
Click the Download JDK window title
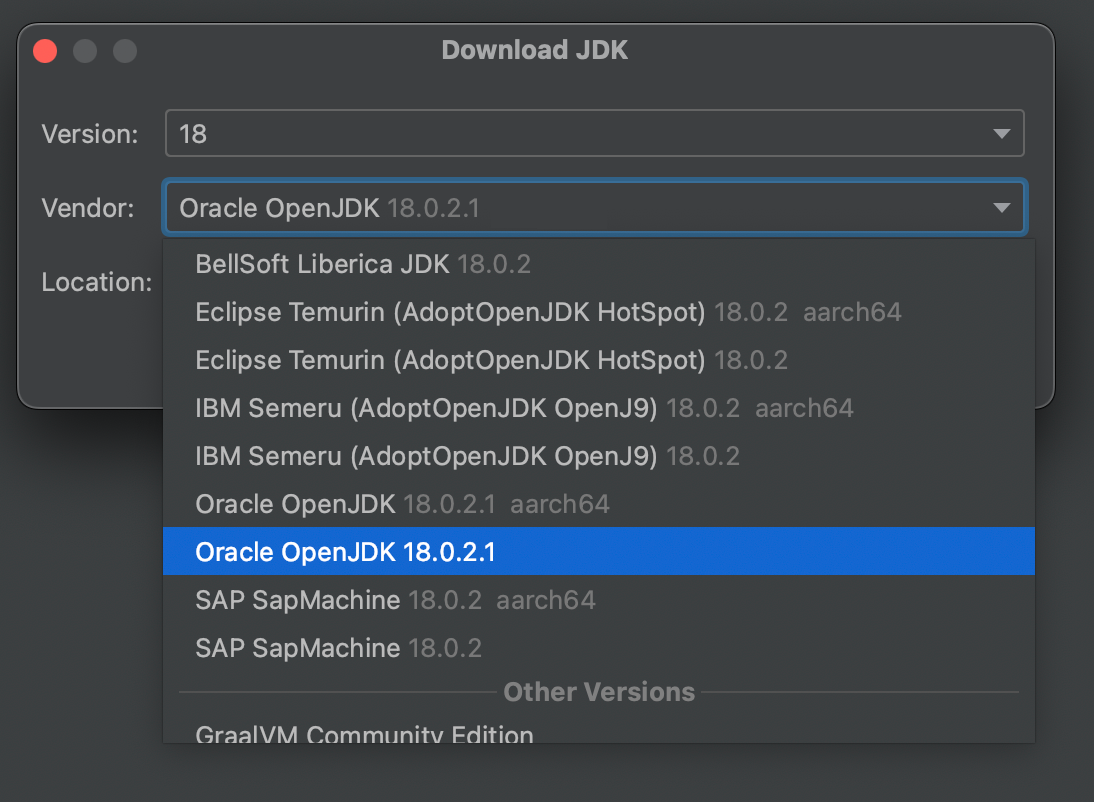tap(534, 50)
